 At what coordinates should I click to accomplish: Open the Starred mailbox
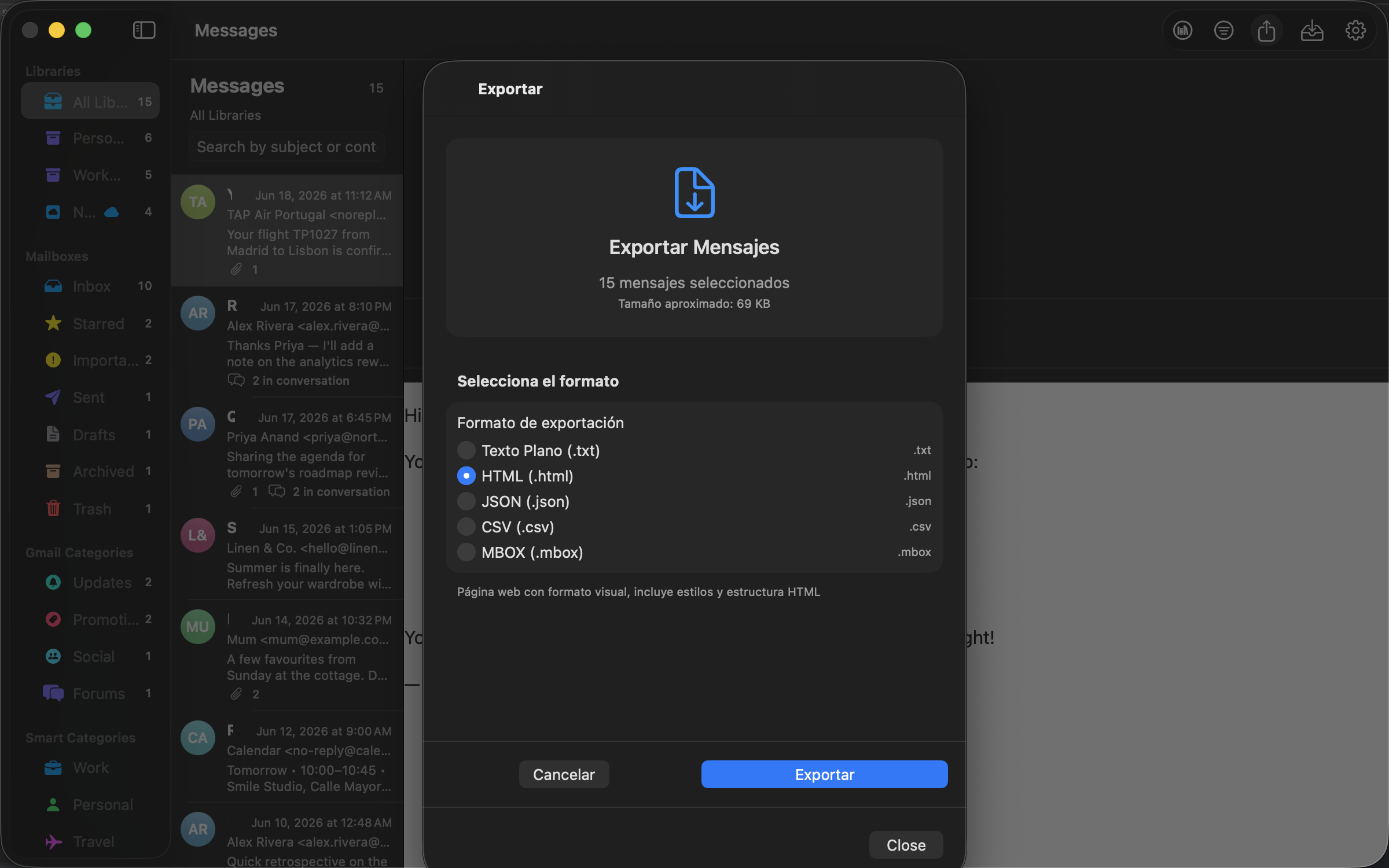pyautogui.click(x=90, y=323)
